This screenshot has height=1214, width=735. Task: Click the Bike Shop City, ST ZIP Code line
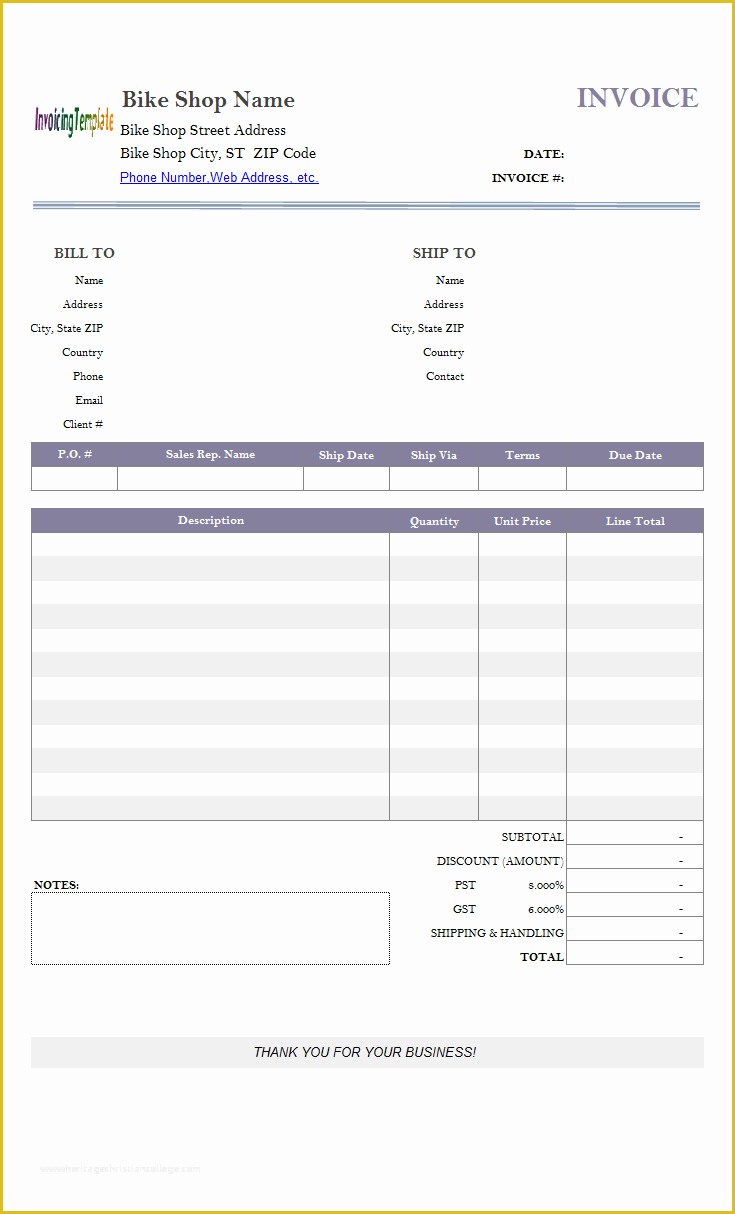point(218,153)
